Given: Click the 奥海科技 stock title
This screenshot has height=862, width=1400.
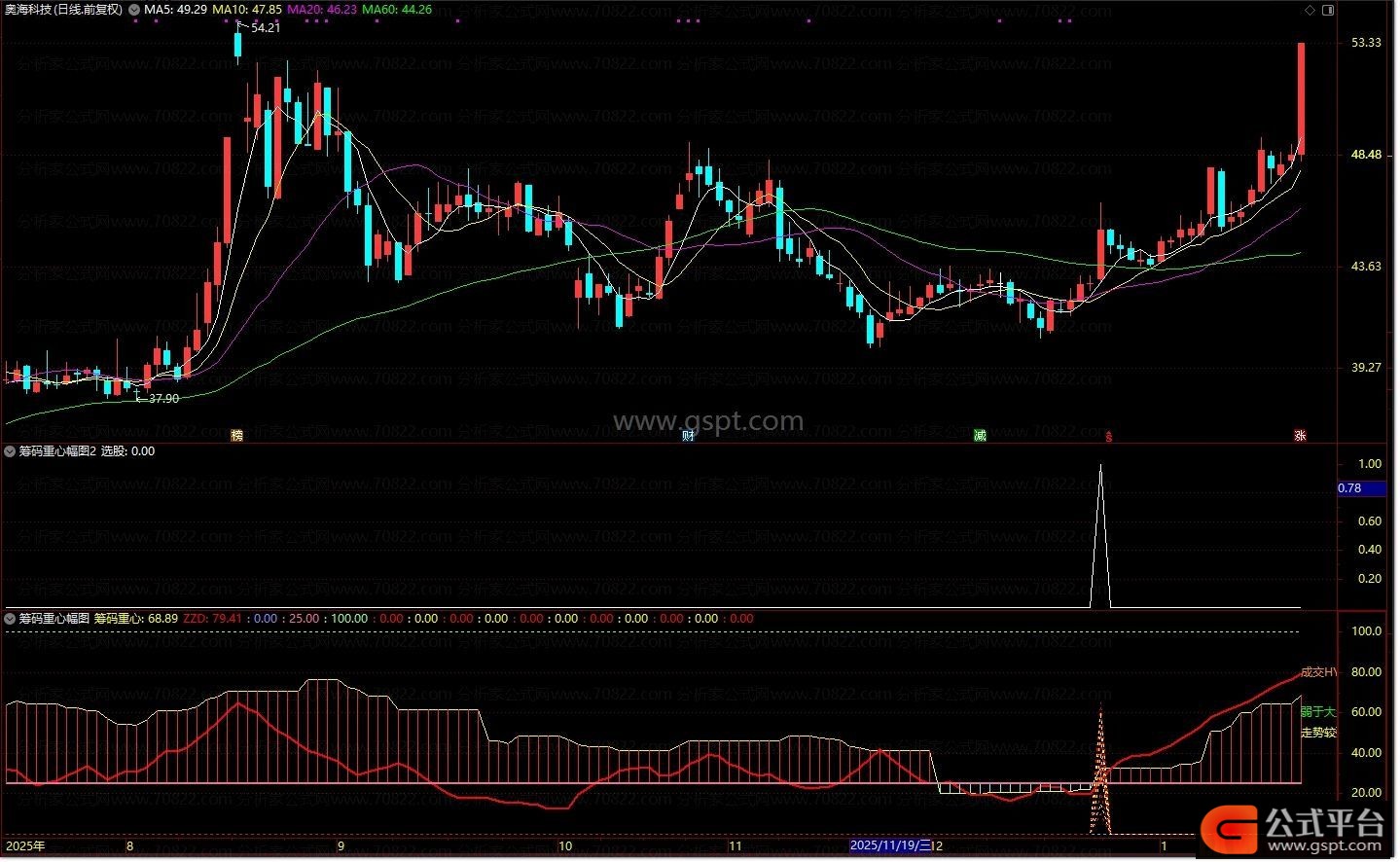Looking at the screenshot, I should coord(64,10).
